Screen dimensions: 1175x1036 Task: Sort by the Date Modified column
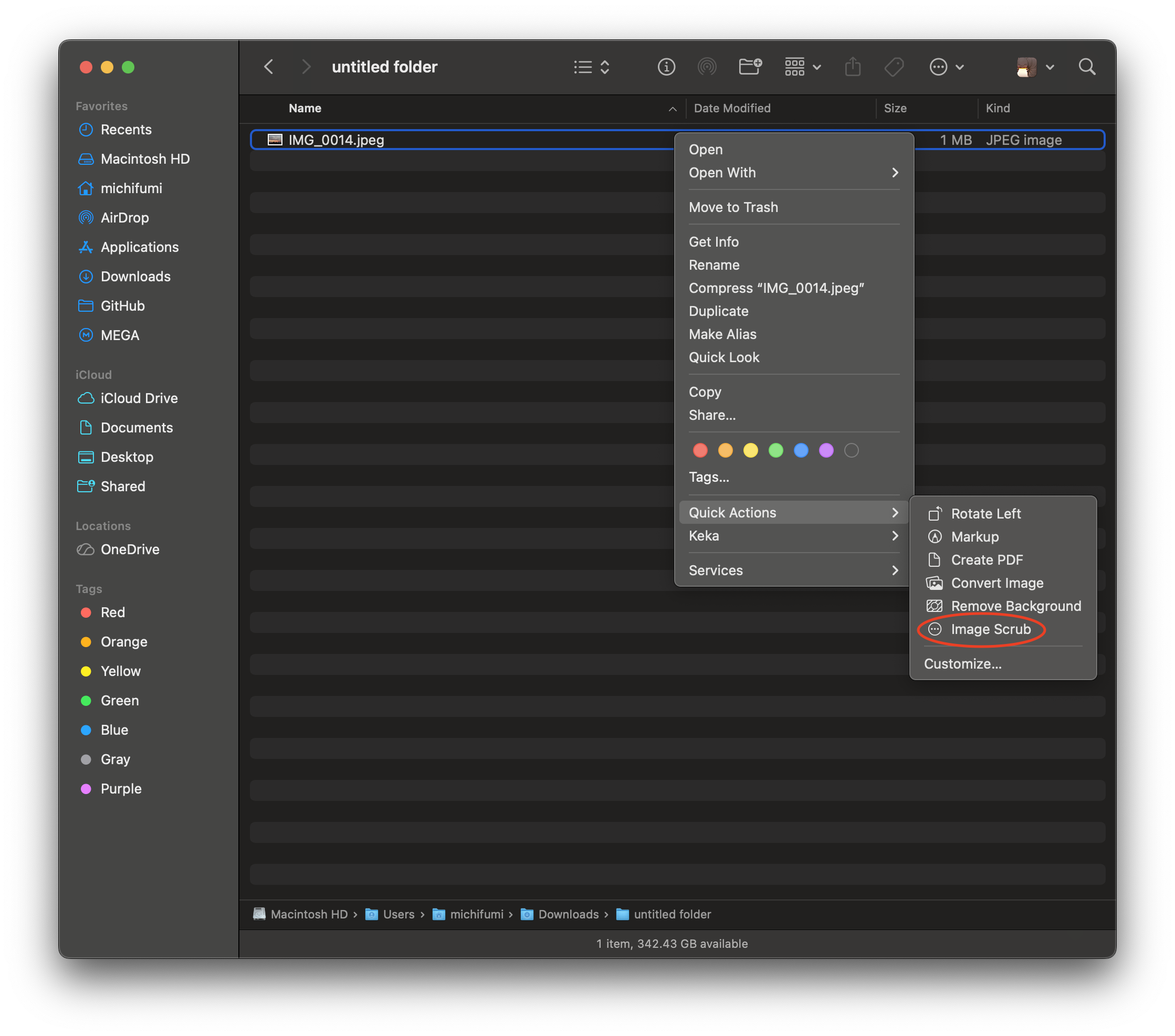click(732, 108)
